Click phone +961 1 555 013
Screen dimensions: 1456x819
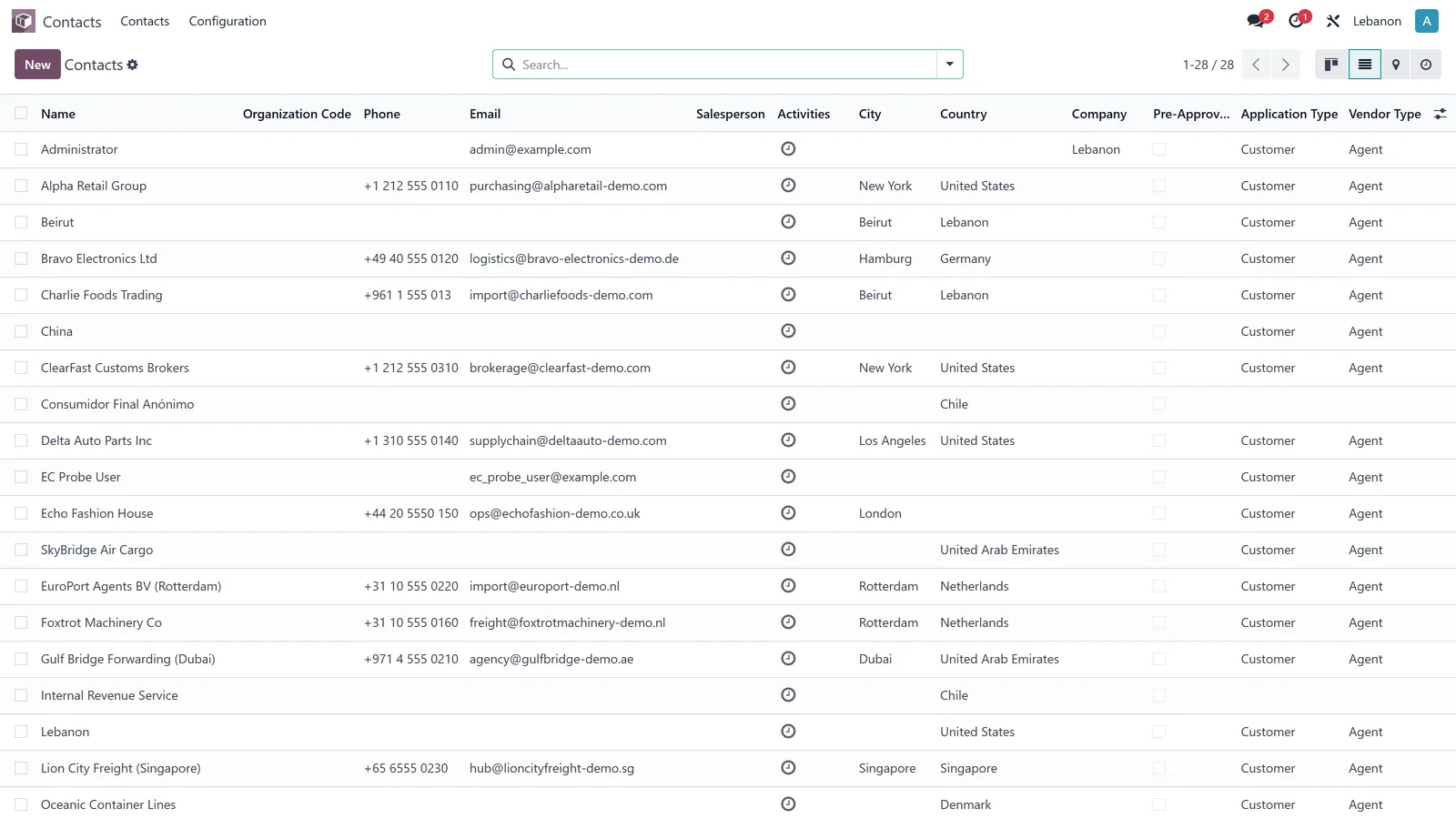408,295
